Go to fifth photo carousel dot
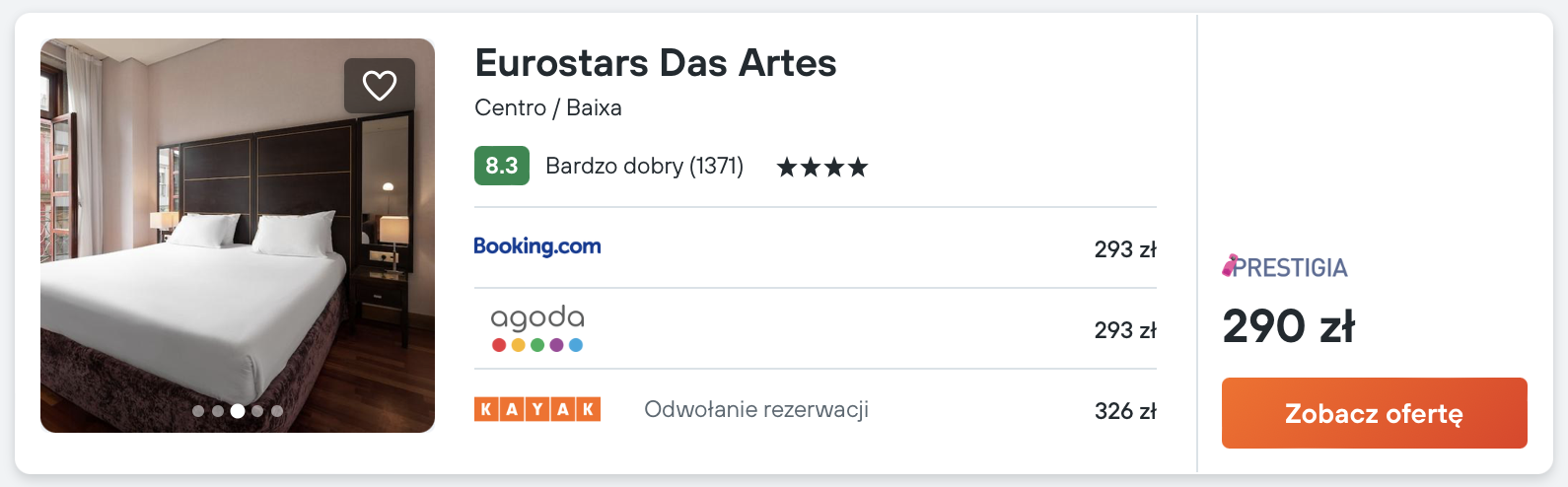Image resolution: width=1568 pixels, height=487 pixels. (277, 411)
